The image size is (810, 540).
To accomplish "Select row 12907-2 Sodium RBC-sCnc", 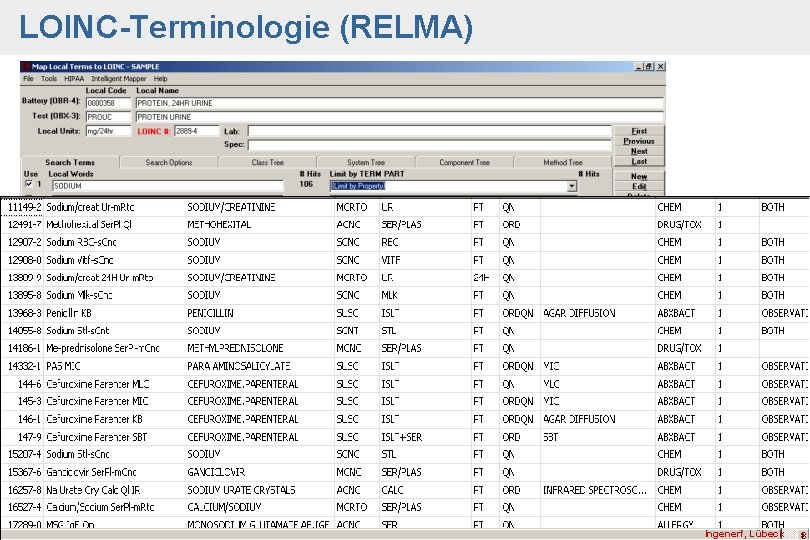I will click(x=405, y=242).
